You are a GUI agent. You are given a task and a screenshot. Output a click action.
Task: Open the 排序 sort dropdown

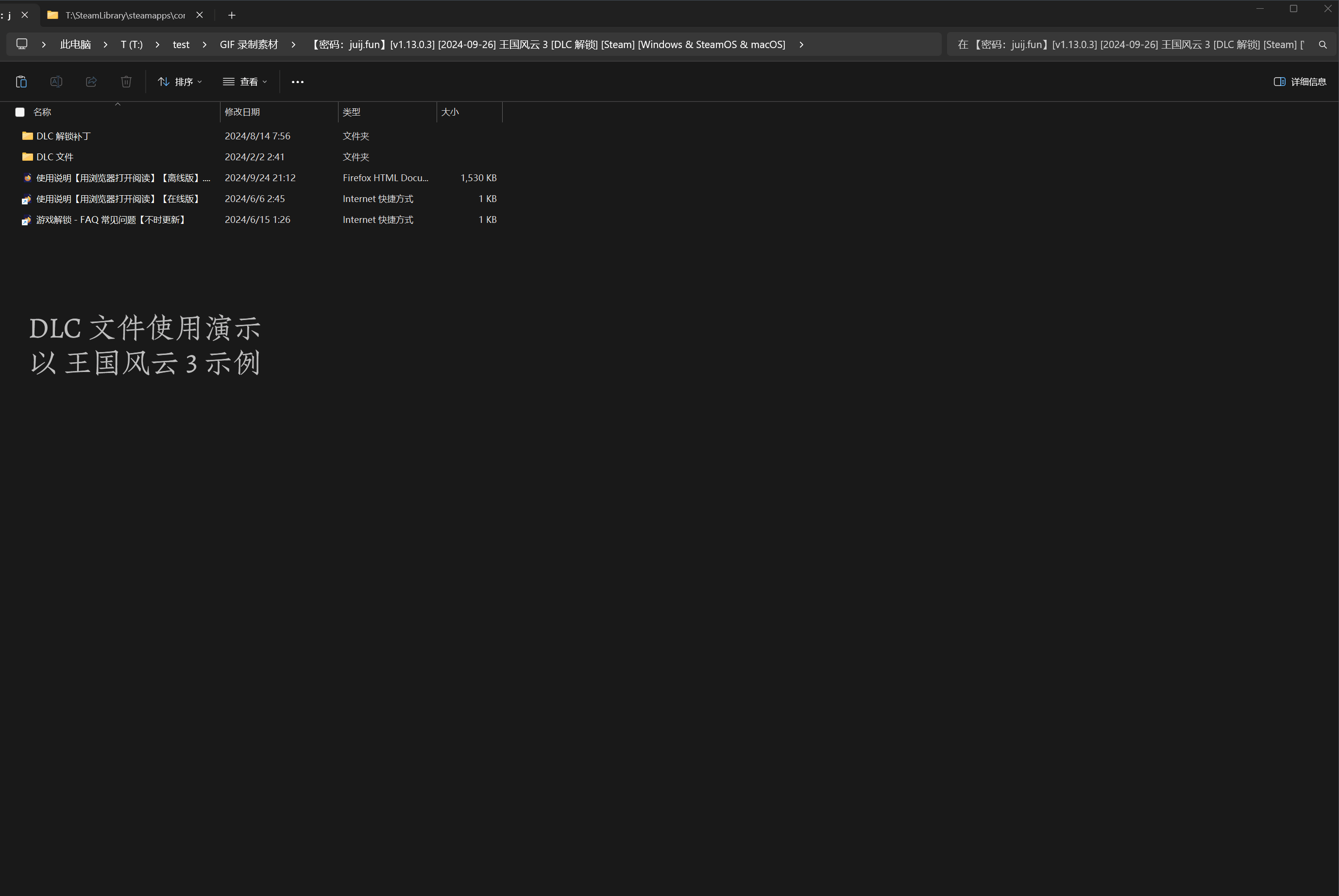tap(179, 82)
